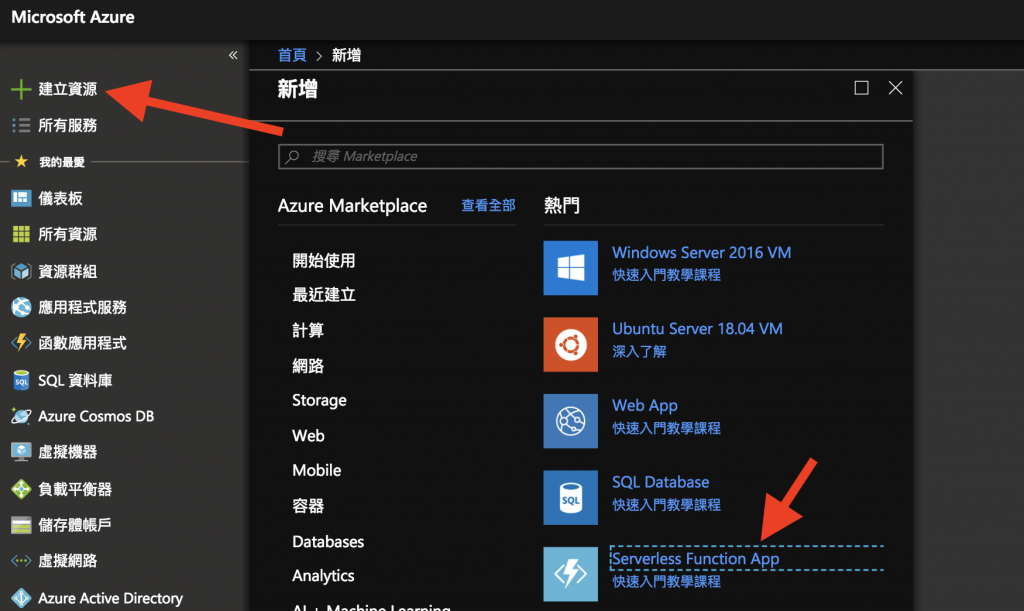The image size is (1024, 611).
Task: Click the green plus icon for 建立資源
Action: coord(21,89)
